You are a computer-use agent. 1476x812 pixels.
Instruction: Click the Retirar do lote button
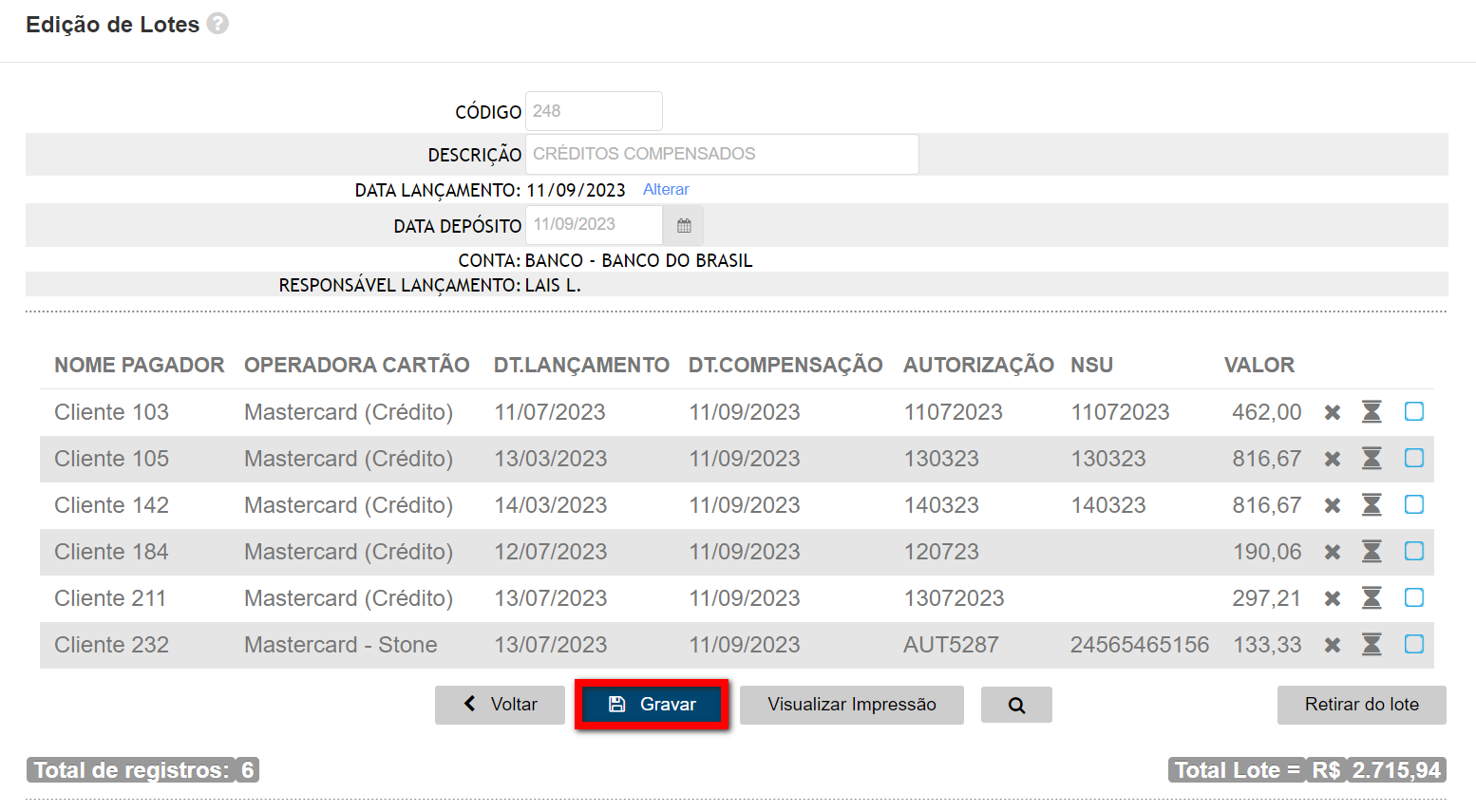coord(1361,705)
